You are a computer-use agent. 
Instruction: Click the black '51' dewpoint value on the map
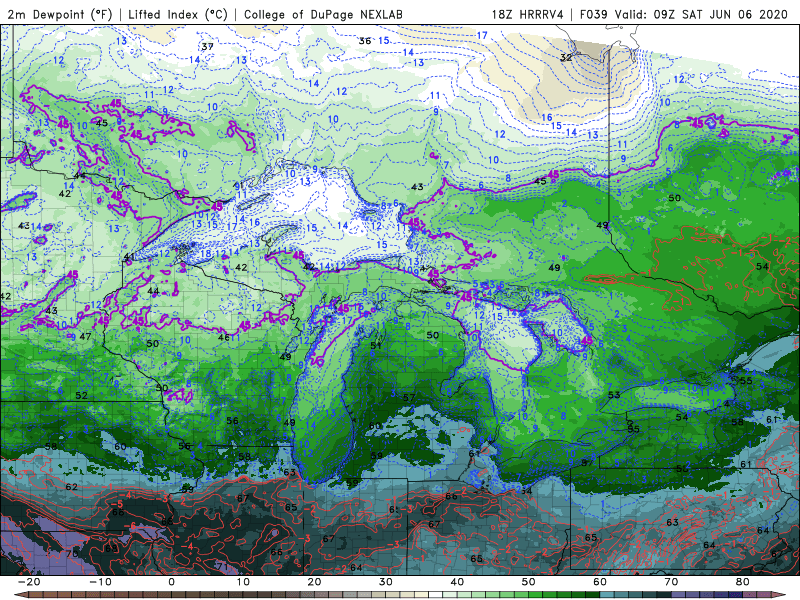376,345
